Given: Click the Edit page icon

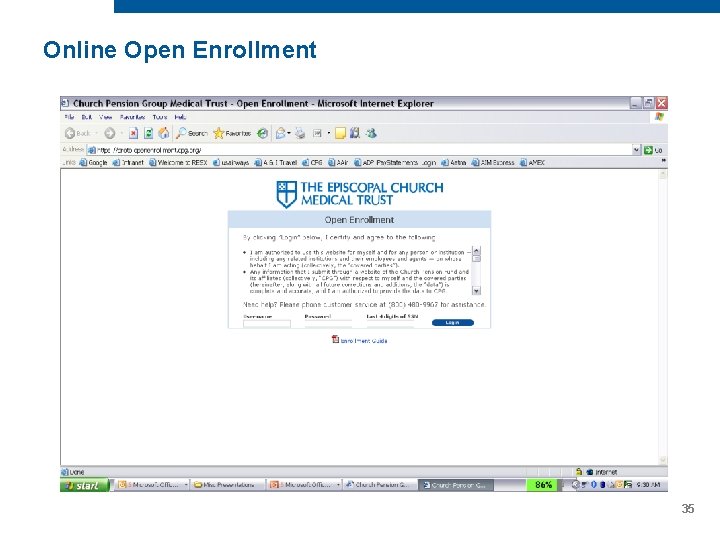Looking at the screenshot, I should tap(317, 133).
